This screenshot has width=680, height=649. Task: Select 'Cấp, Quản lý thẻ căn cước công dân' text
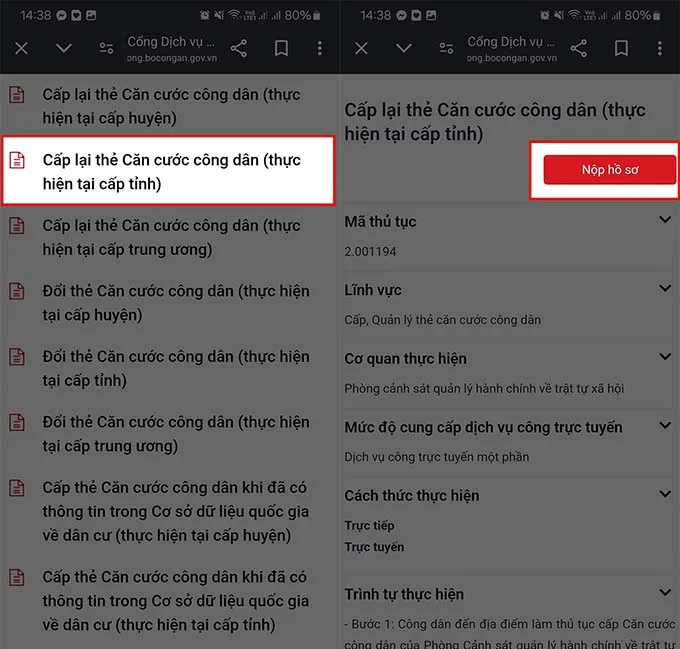(442, 320)
